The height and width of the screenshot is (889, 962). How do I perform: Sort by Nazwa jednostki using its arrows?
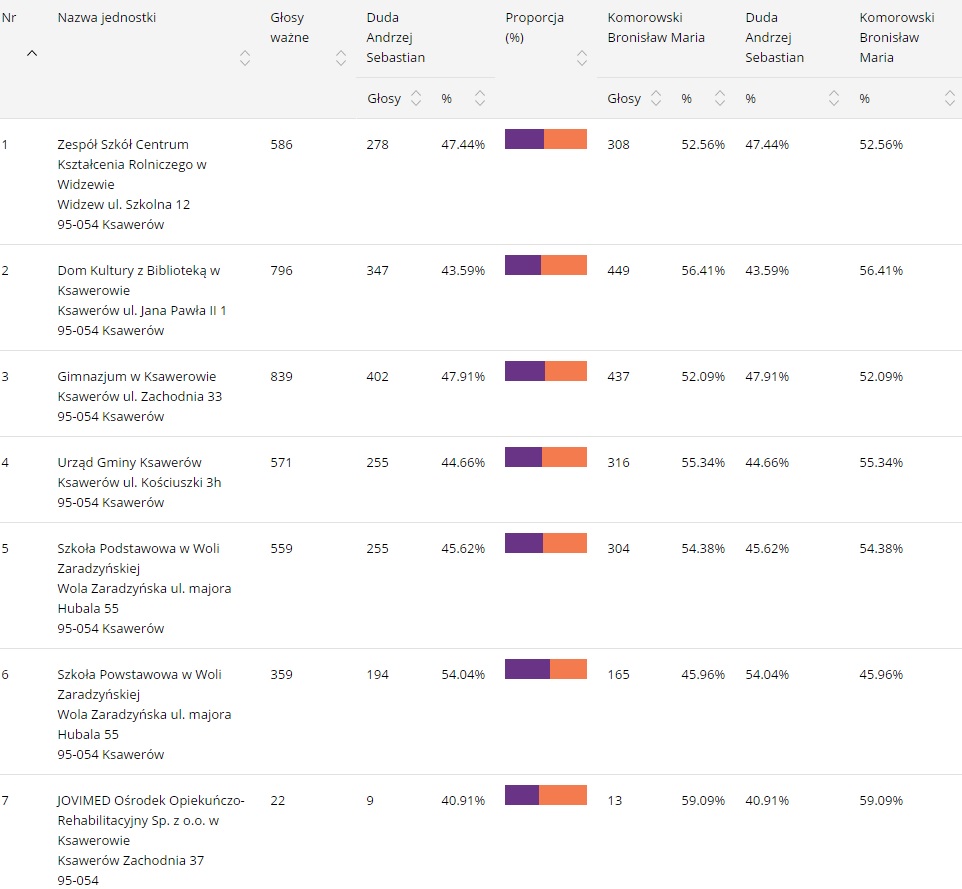(x=245, y=58)
